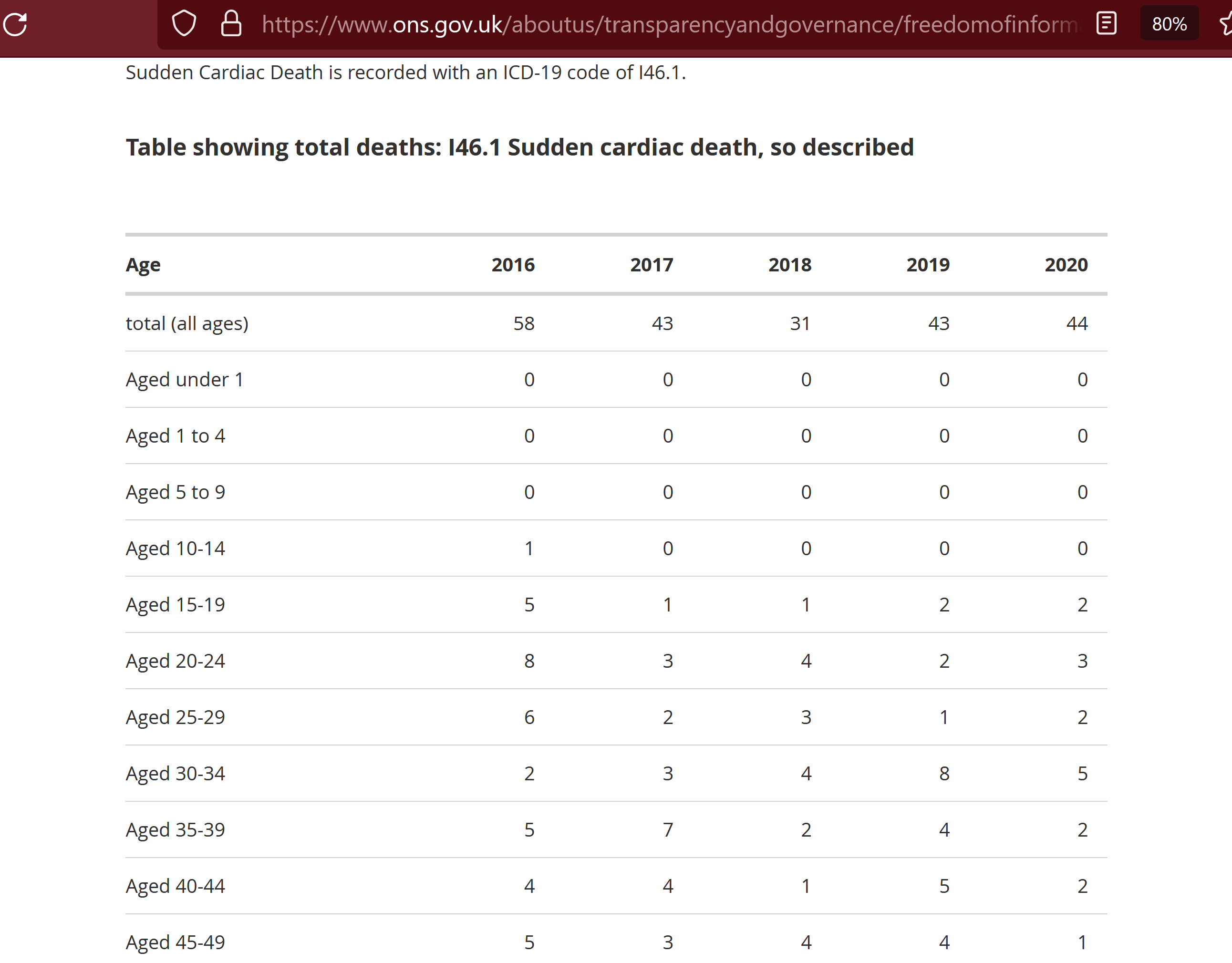Select the sentence 'Sudden Cardiac Death is recorded'
The width and height of the screenshot is (1232, 963).
coord(405,72)
